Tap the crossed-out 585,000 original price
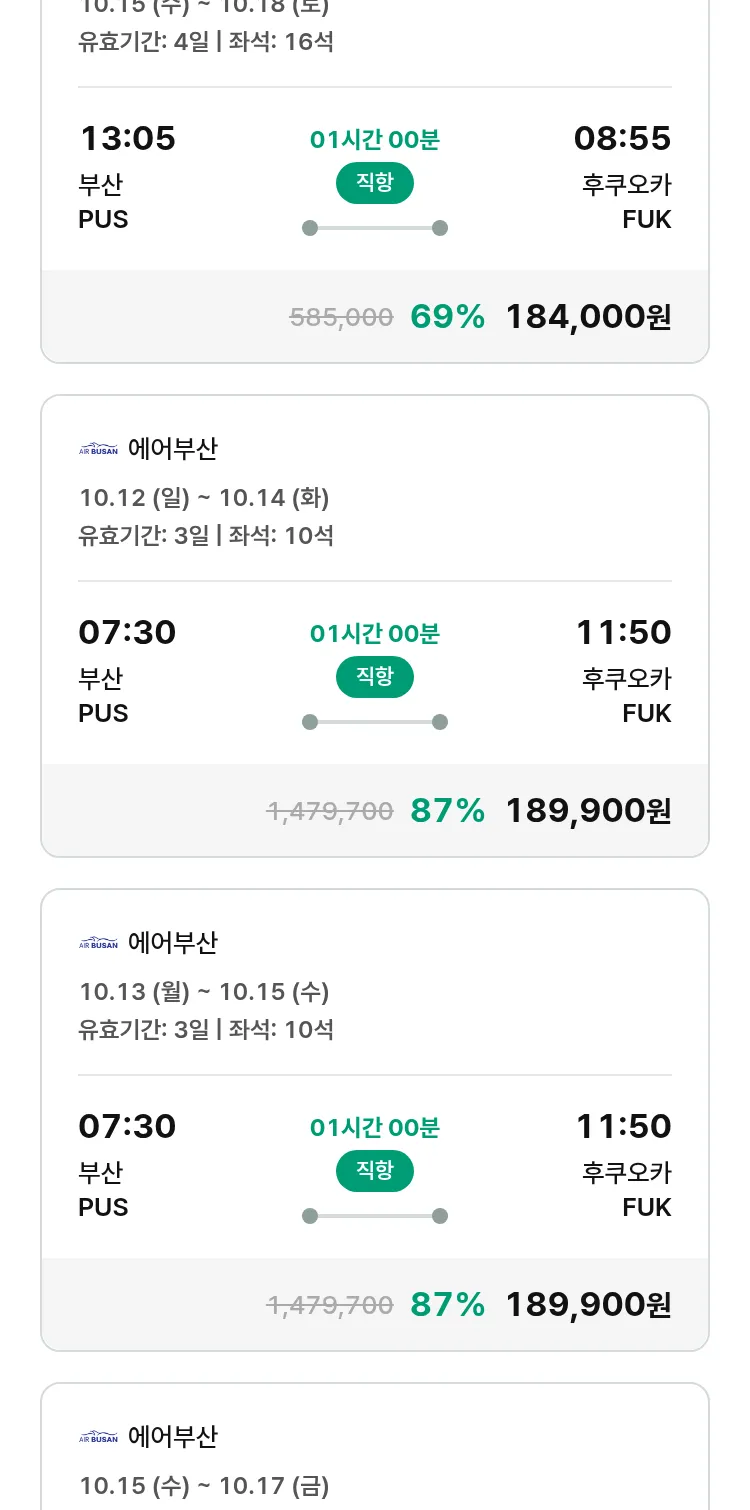Screen dimensions: 750x1510 pyautogui.click(x=341, y=318)
